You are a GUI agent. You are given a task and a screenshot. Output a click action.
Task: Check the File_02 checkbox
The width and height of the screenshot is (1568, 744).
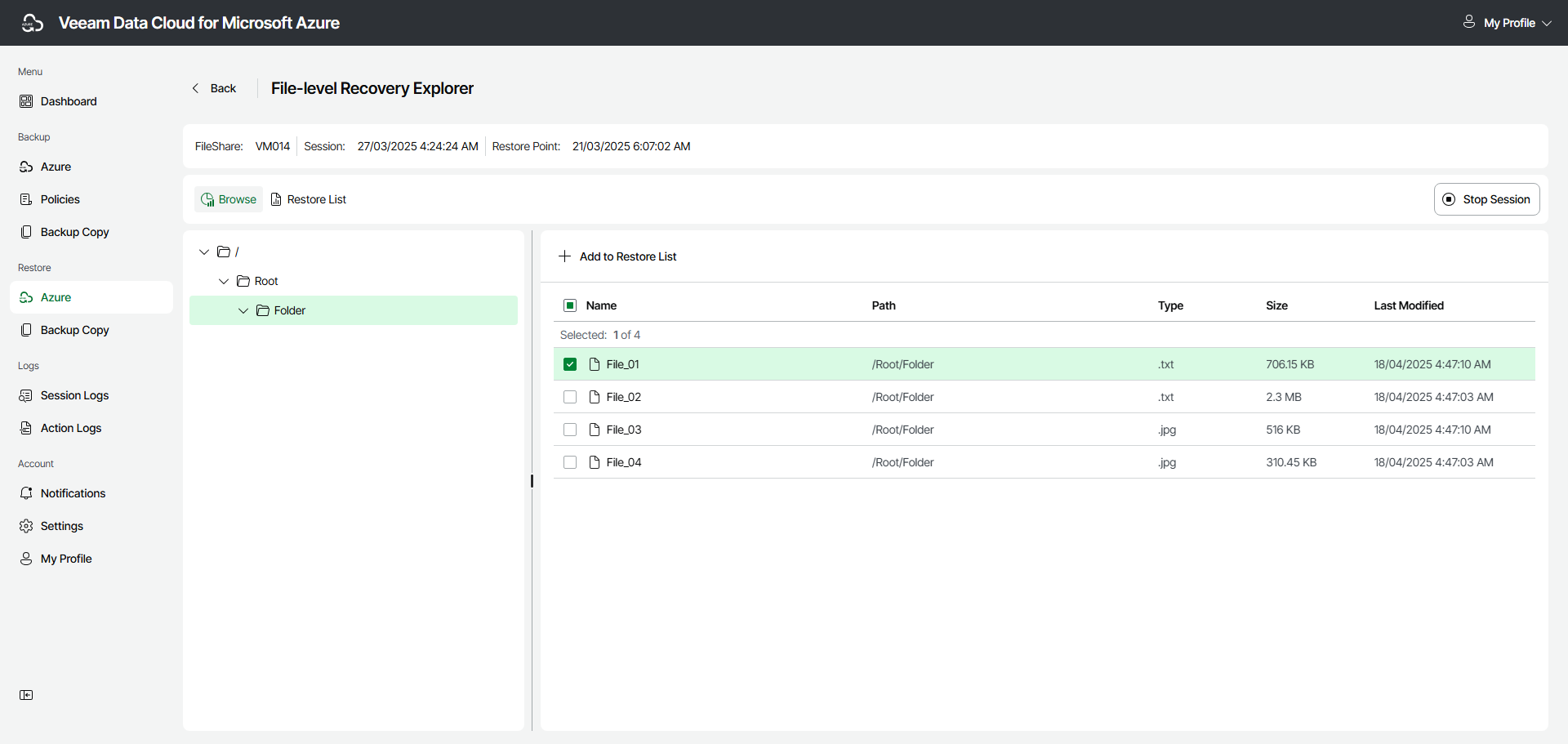pos(570,397)
